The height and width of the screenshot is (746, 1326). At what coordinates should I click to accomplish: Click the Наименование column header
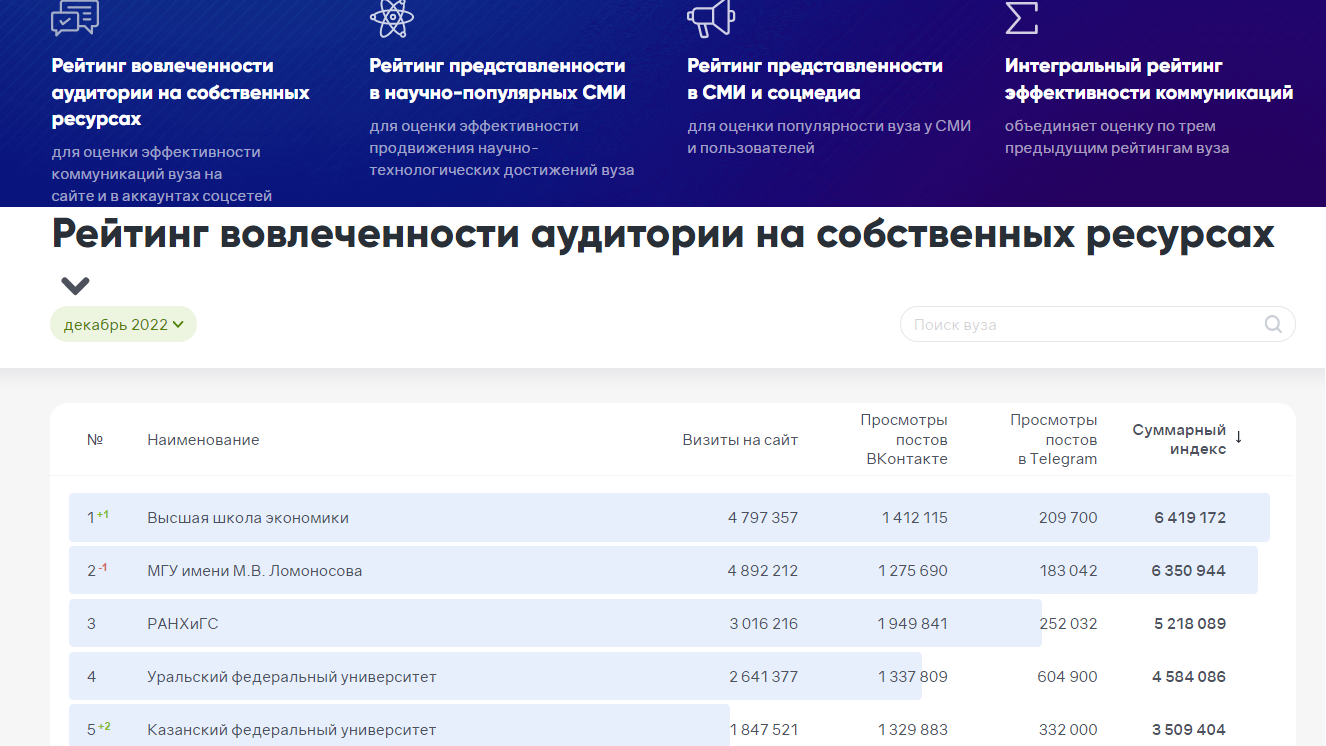[x=203, y=440]
